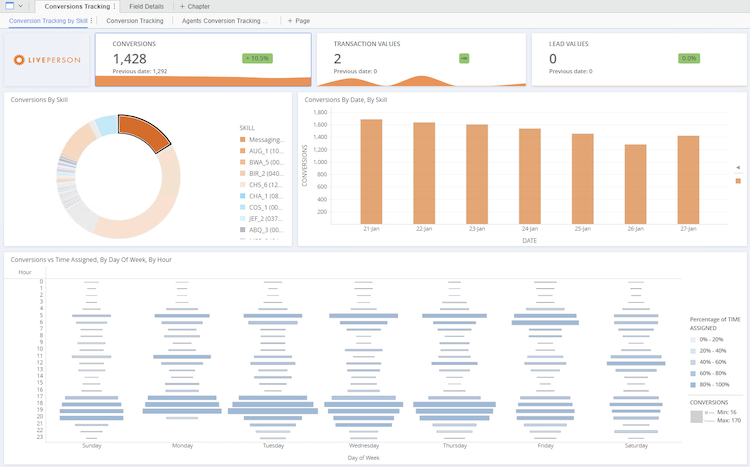Click the light blue donut segment
750x467 pixels.
coord(107,125)
